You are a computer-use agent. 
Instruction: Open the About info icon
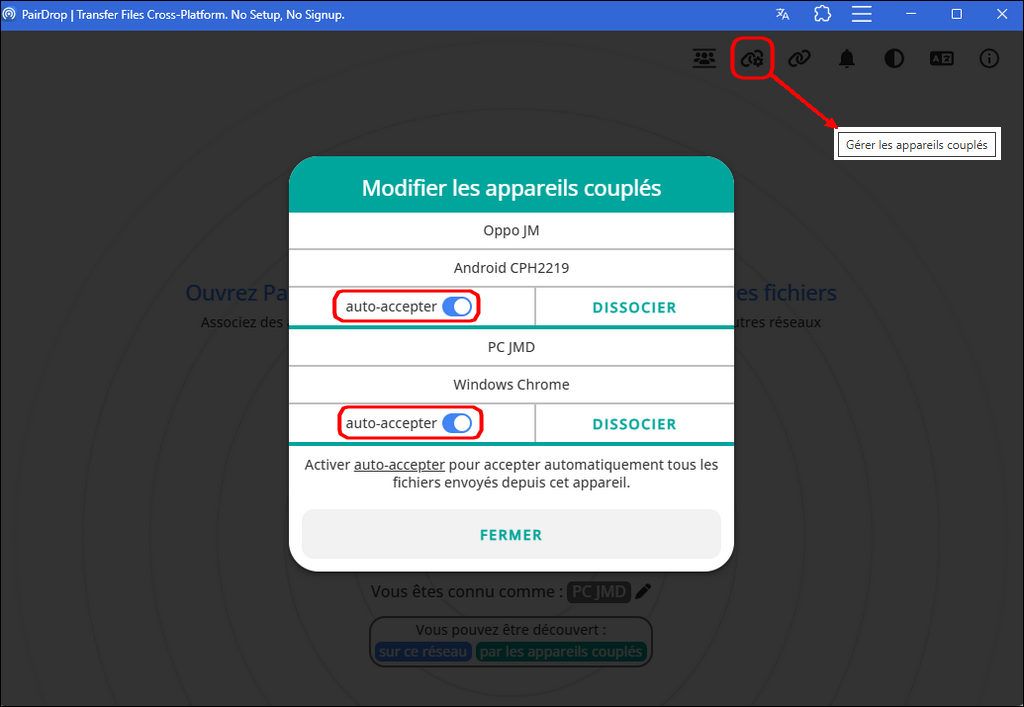[x=989, y=59]
